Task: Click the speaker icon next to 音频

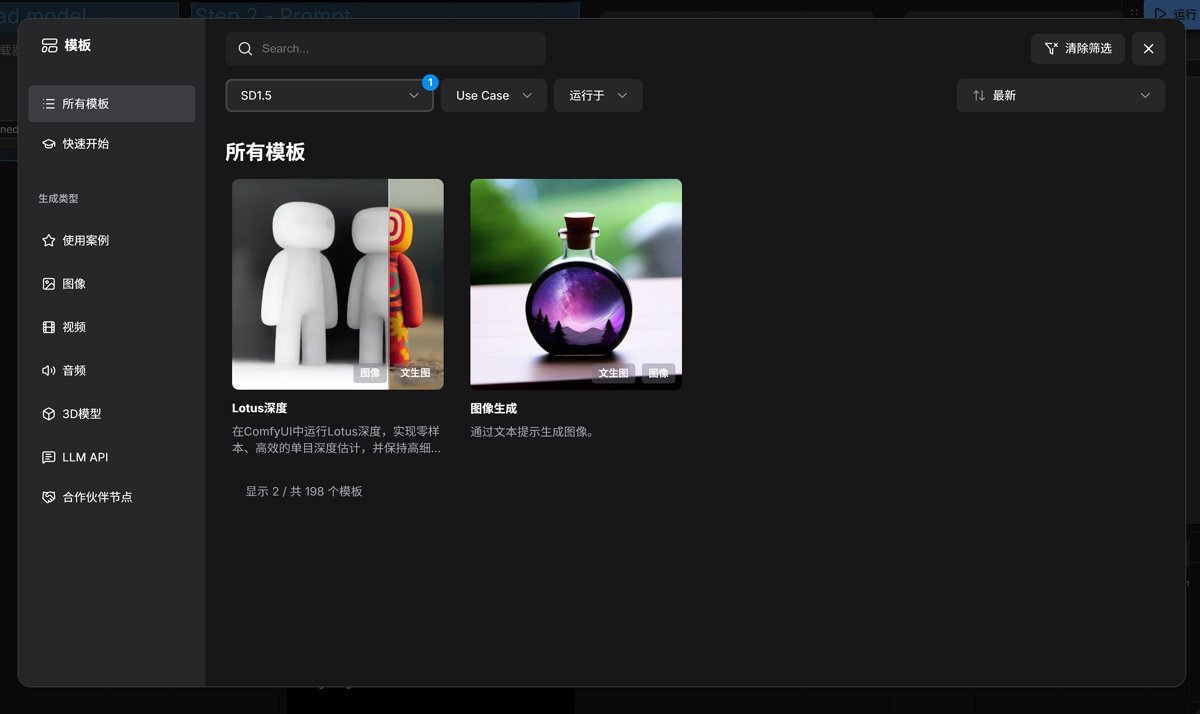Action: pyautogui.click(x=48, y=371)
